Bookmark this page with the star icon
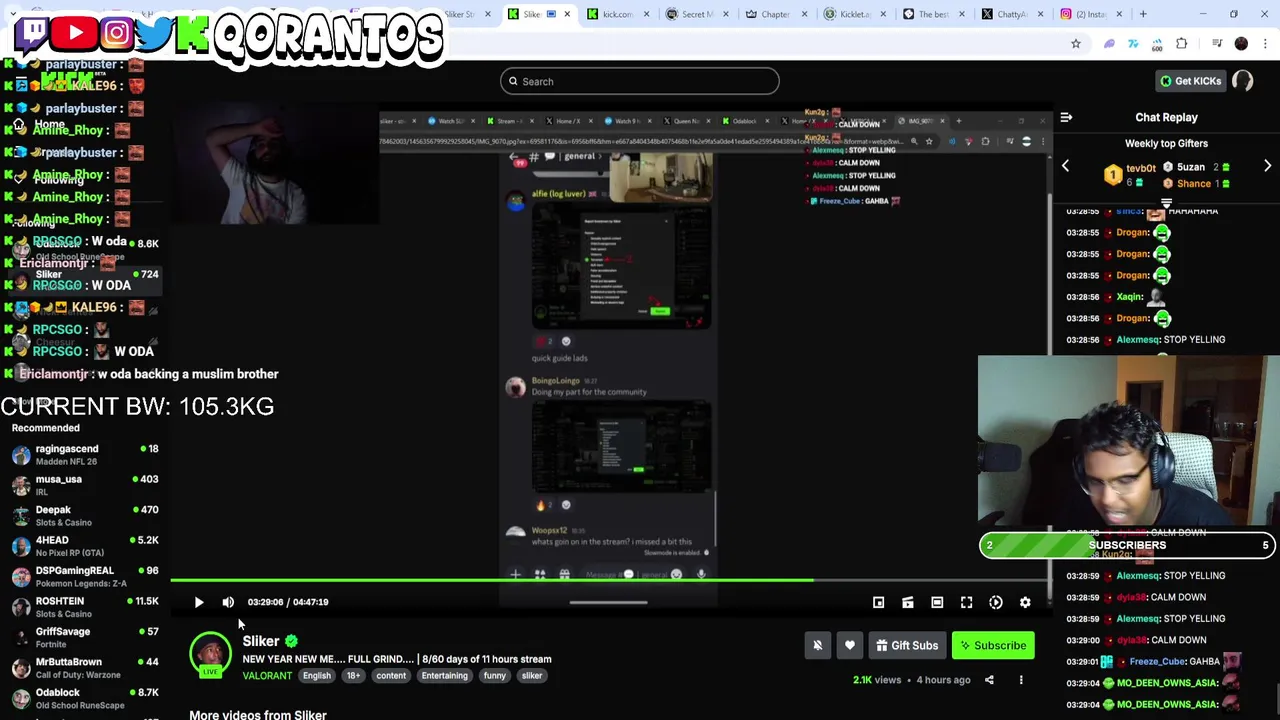This screenshot has height=720, width=1280. click(1076, 43)
